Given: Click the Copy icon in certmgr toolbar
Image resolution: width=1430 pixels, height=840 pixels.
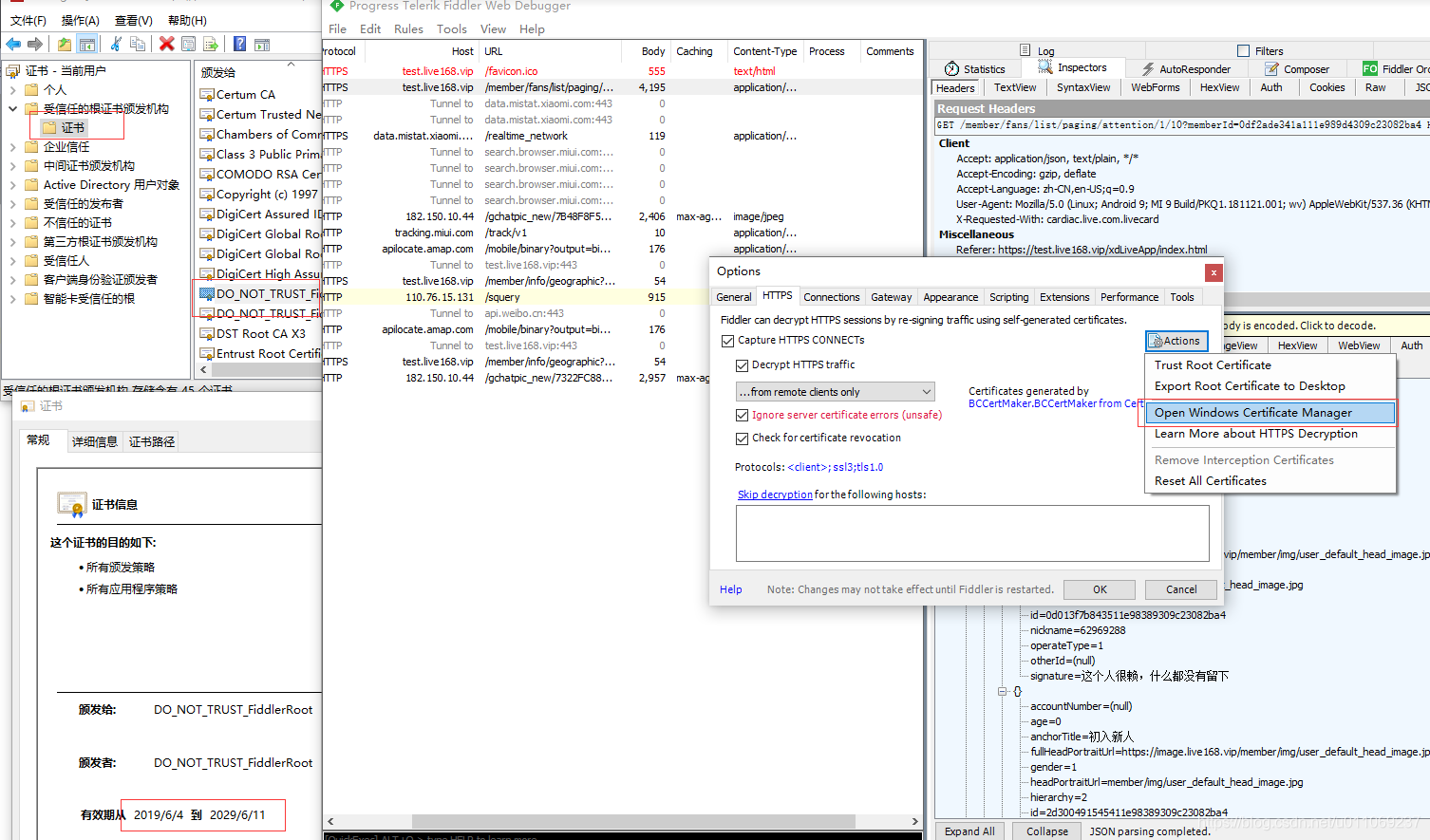Looking at the screenshot, I should (x=138, y=44).
